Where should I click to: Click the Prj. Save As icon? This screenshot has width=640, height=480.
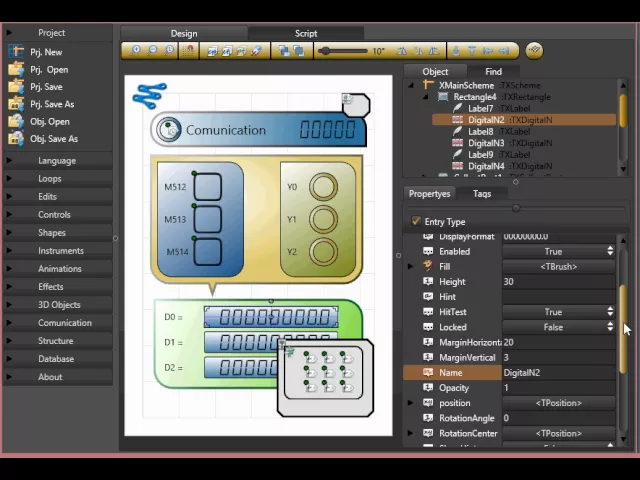click(x=16, y=104)
